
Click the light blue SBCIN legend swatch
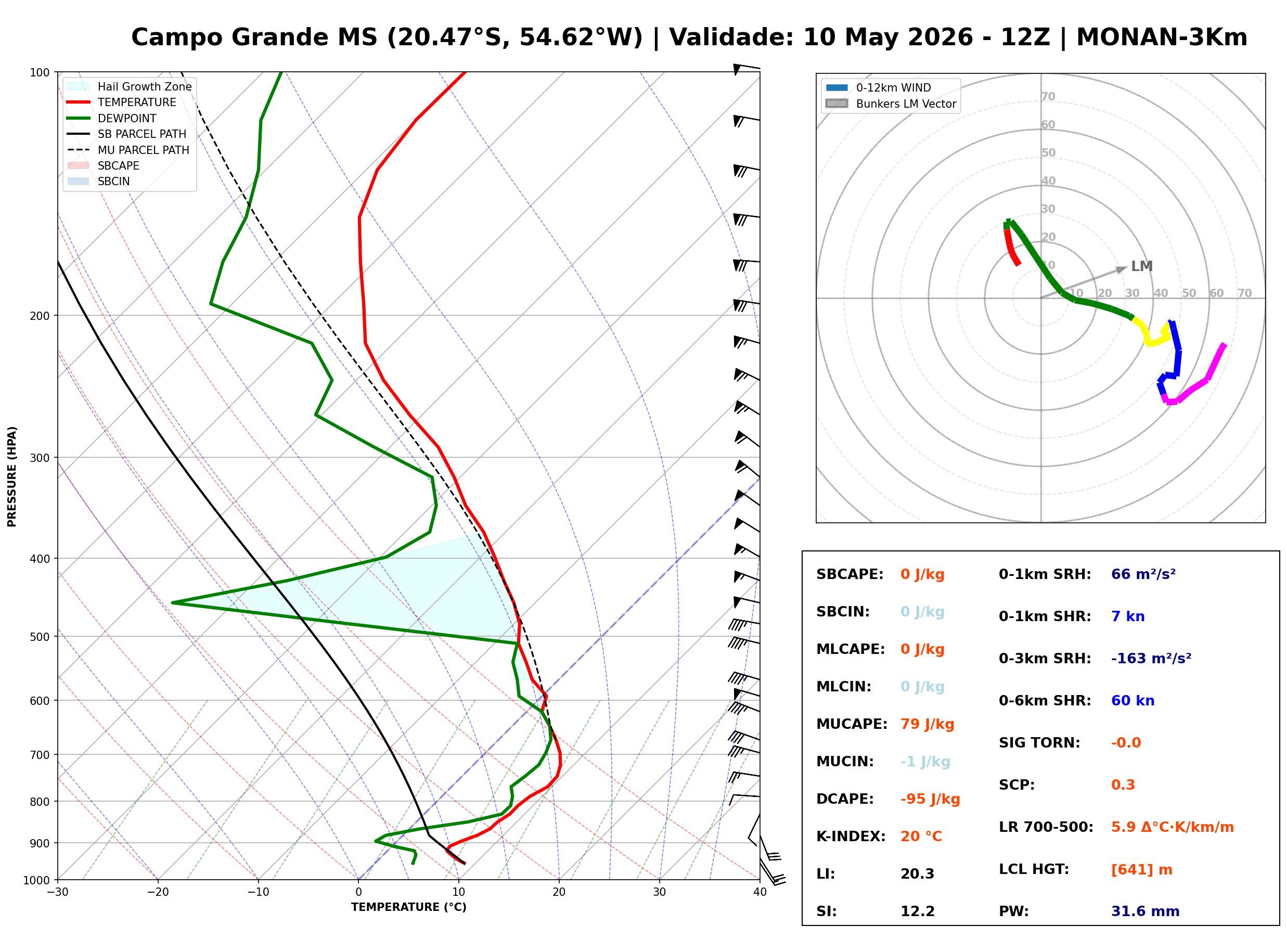79,181
